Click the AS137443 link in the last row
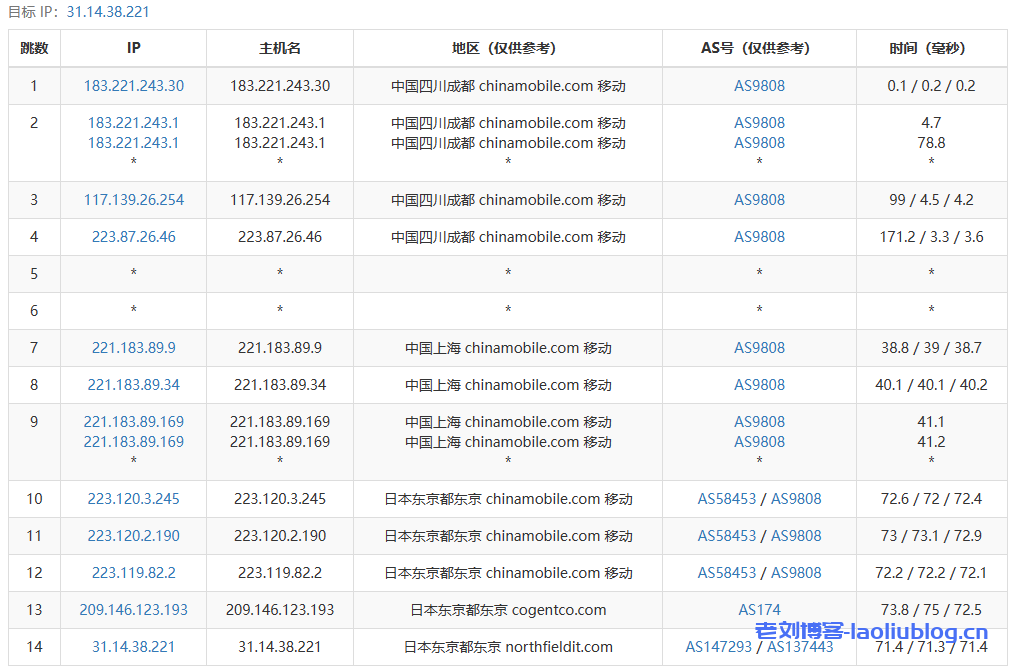The width and height of the screenshot is (1014, 669). click(x=800, y=647)
